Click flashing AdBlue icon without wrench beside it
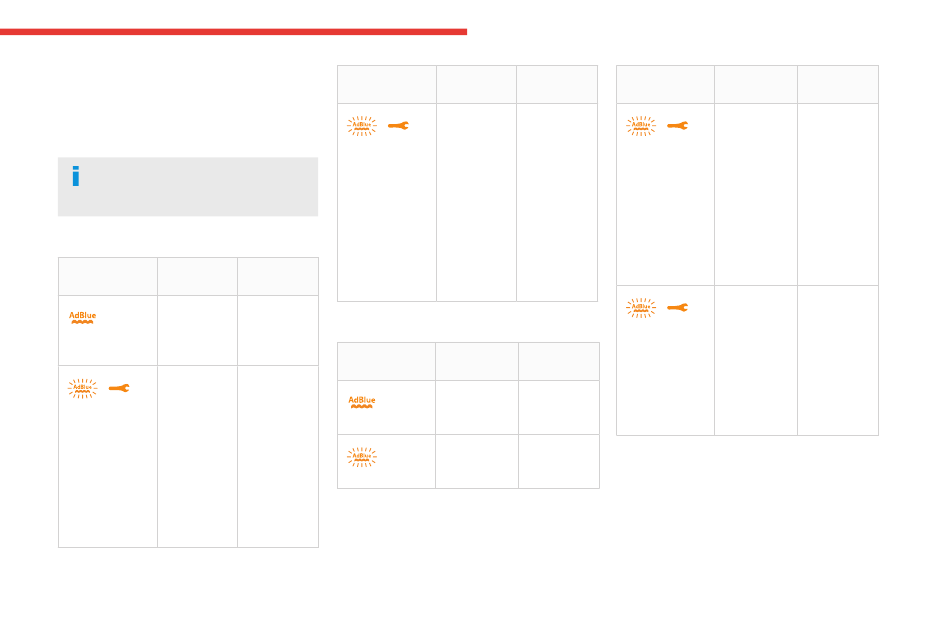 pyautogui.click(x=362, y=457)
